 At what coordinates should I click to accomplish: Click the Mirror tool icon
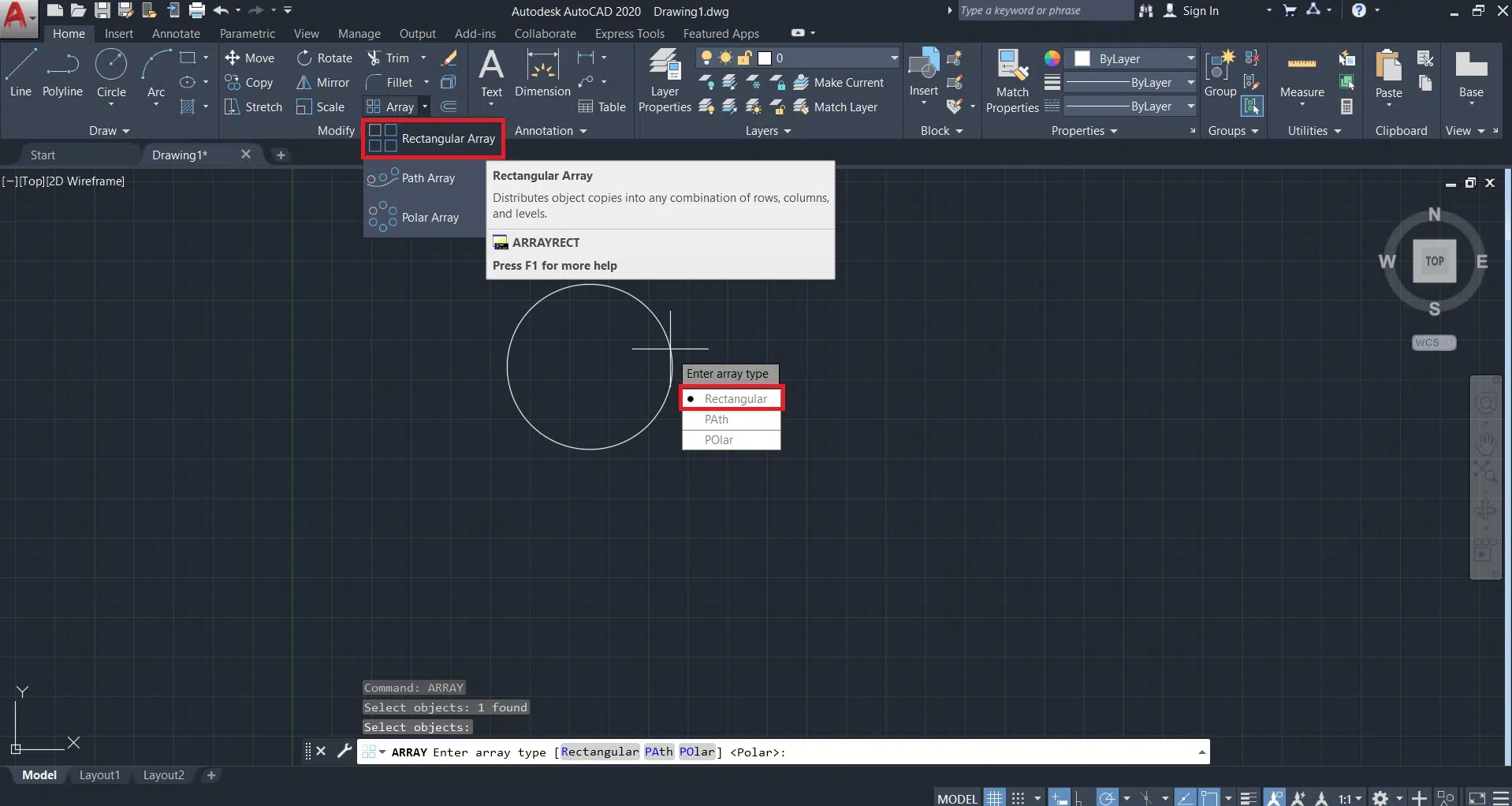coord(304,83)
